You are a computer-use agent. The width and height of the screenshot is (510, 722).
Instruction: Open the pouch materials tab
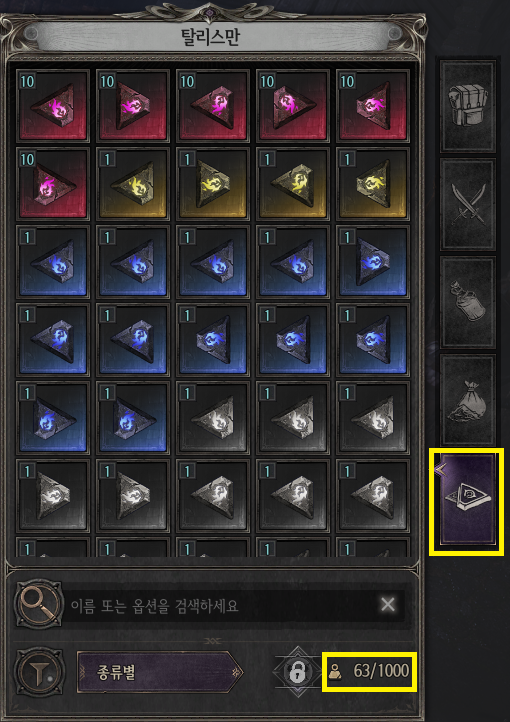tap(468, 401)
